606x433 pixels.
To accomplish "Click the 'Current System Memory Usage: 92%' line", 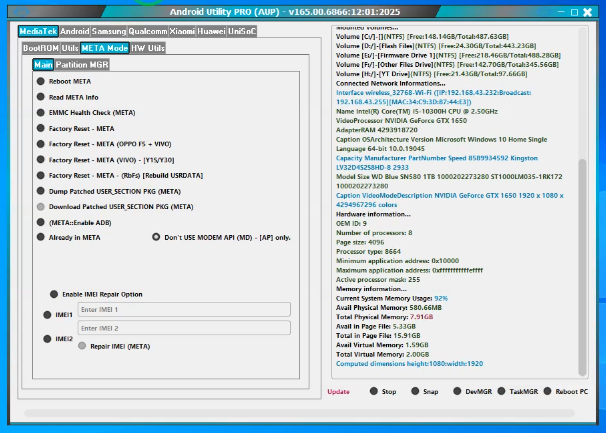I will pos(392,298).
